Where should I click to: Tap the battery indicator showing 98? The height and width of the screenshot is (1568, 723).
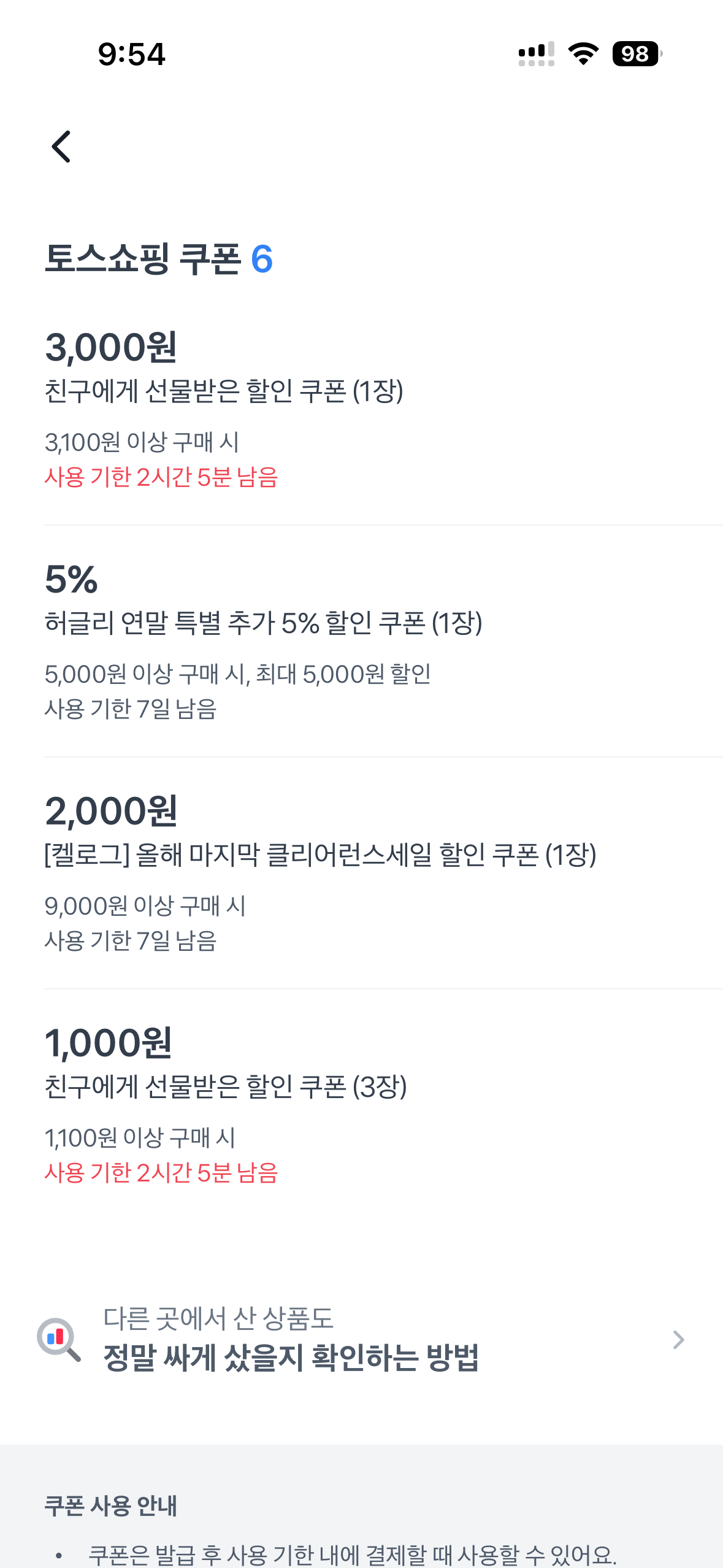click(x=637, y=54)
